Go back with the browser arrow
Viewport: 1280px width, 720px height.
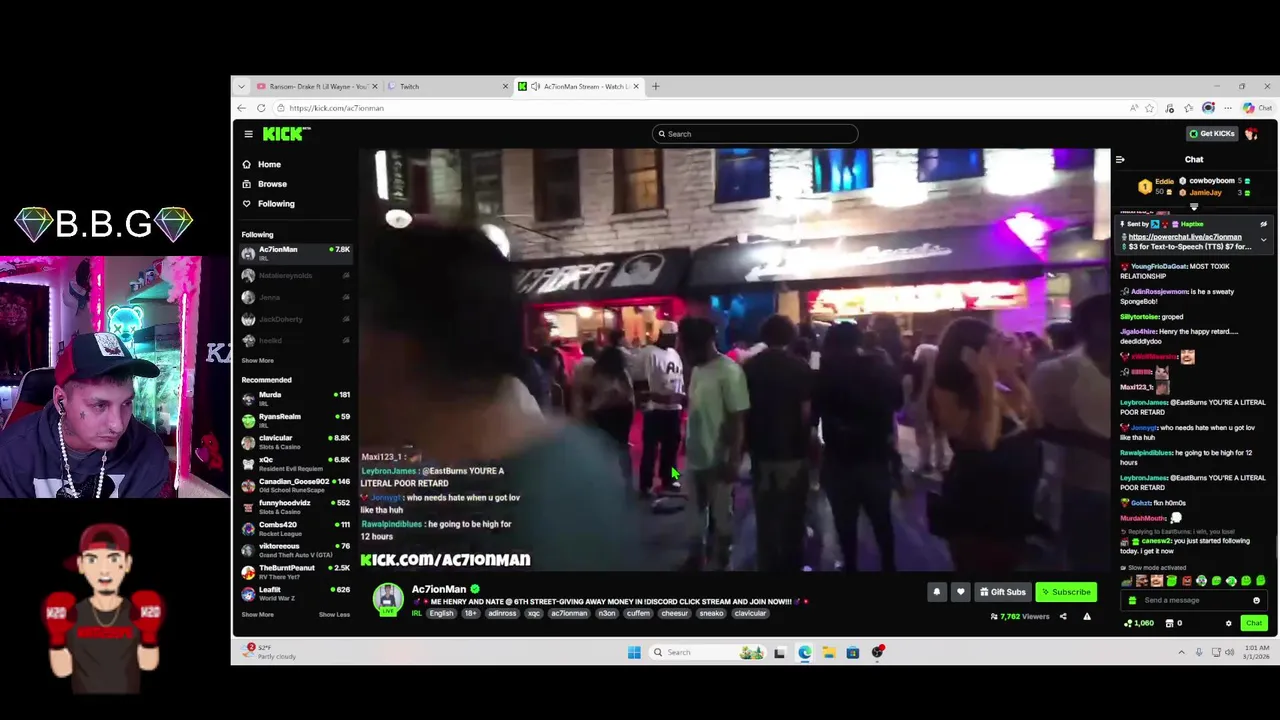[241, 108]
